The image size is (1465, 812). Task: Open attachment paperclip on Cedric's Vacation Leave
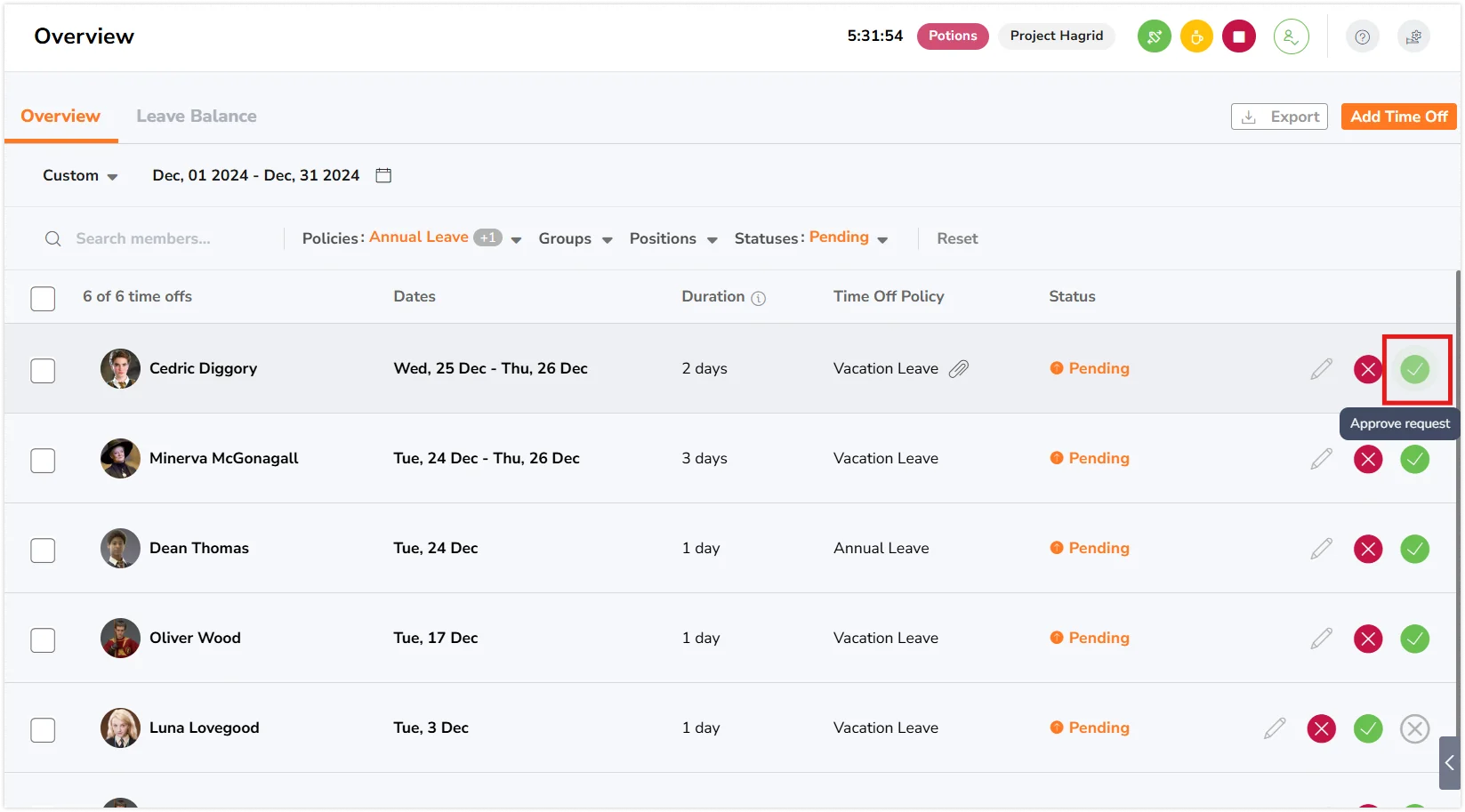pyautogui.click(x=959, y=369)
